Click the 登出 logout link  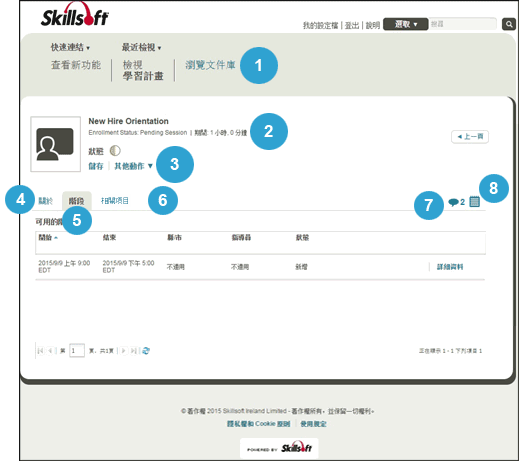352,25
